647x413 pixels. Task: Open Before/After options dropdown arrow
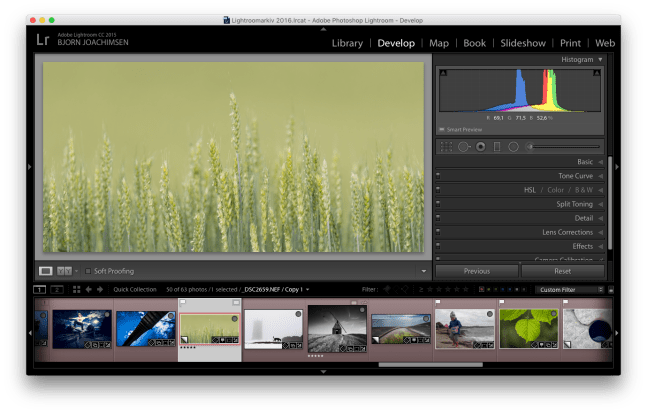76,271
